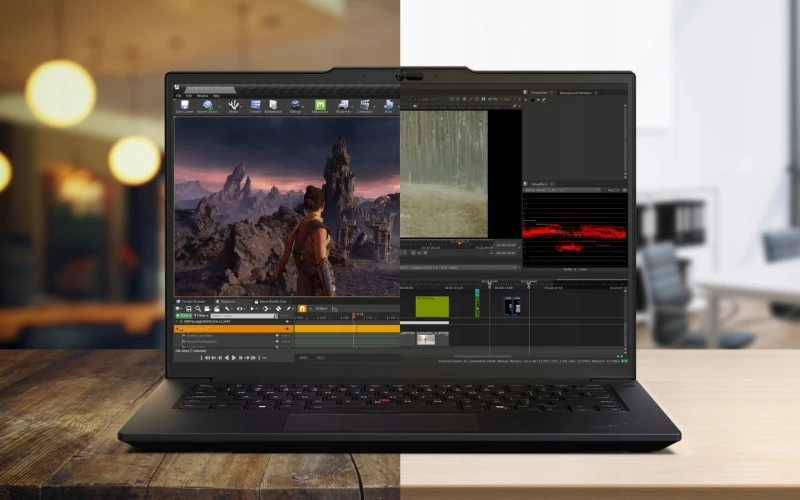This screenshot has height=500, width=800.
Task: Open the Waveform active viewer dropdown
Action: [x=562, y=190]
